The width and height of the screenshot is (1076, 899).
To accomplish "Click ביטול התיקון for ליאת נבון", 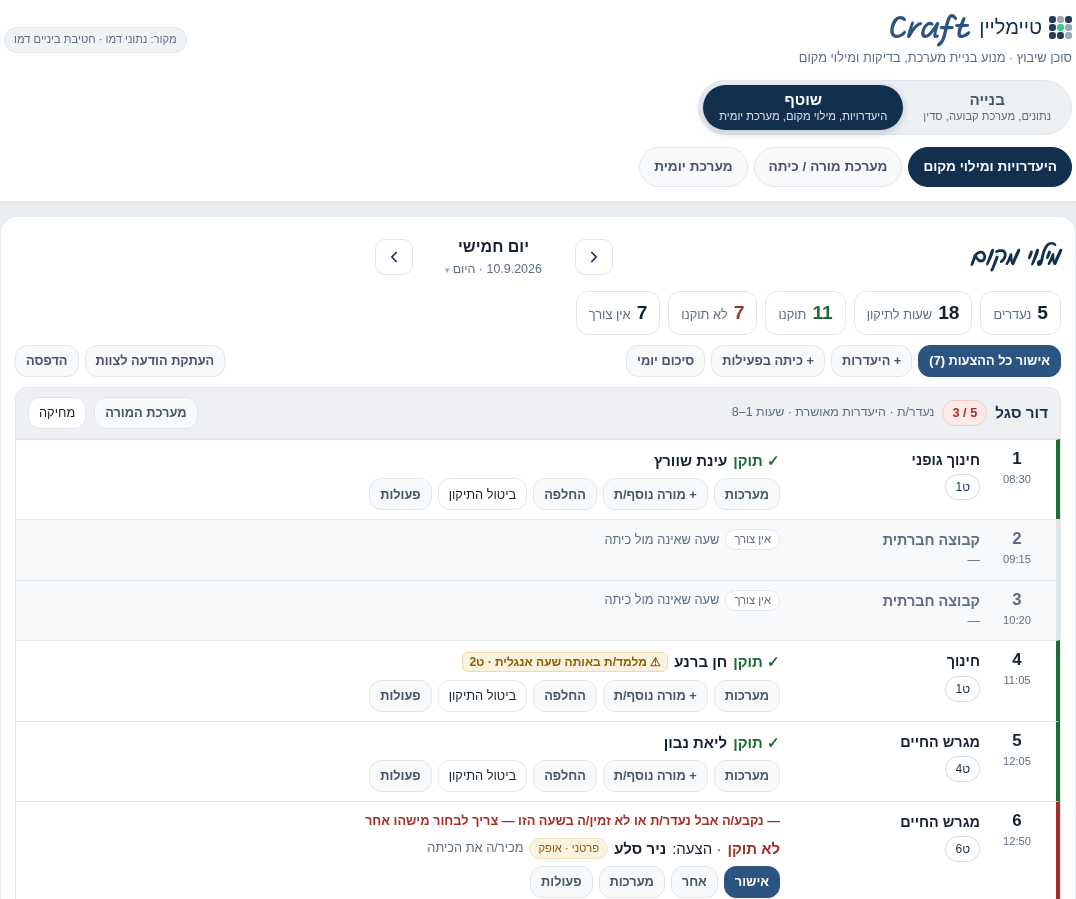I will tap(482, 776).
